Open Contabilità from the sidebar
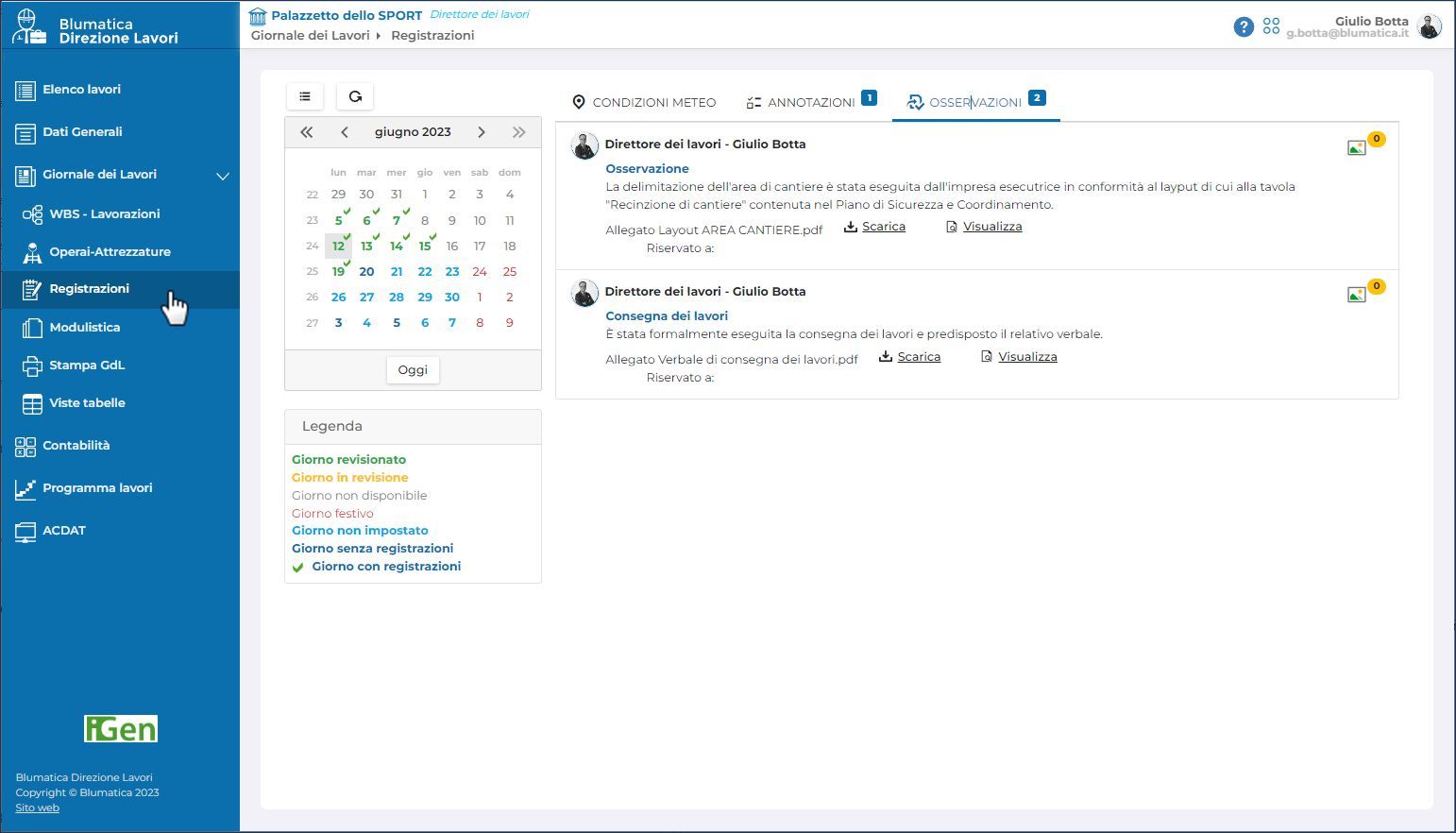This screenshot has height=833, width=1456. click(76, 446)
